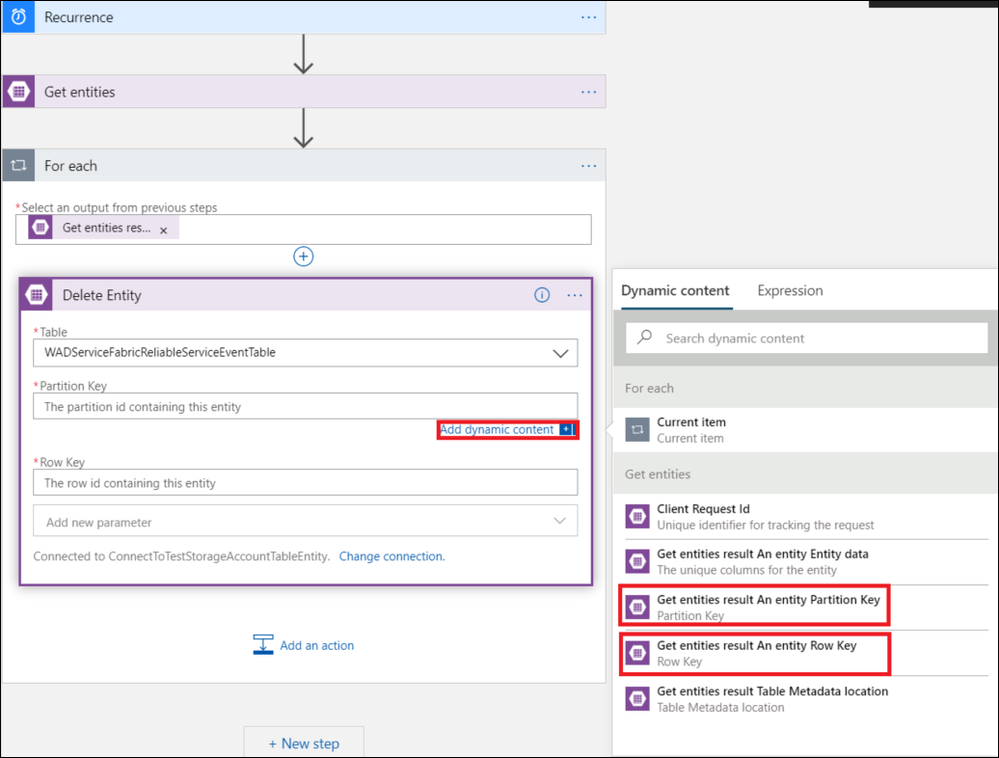Click the select output from previous steps field
Image resolution: width=999 pixels, height=758 pixels.
coord(303,229)
